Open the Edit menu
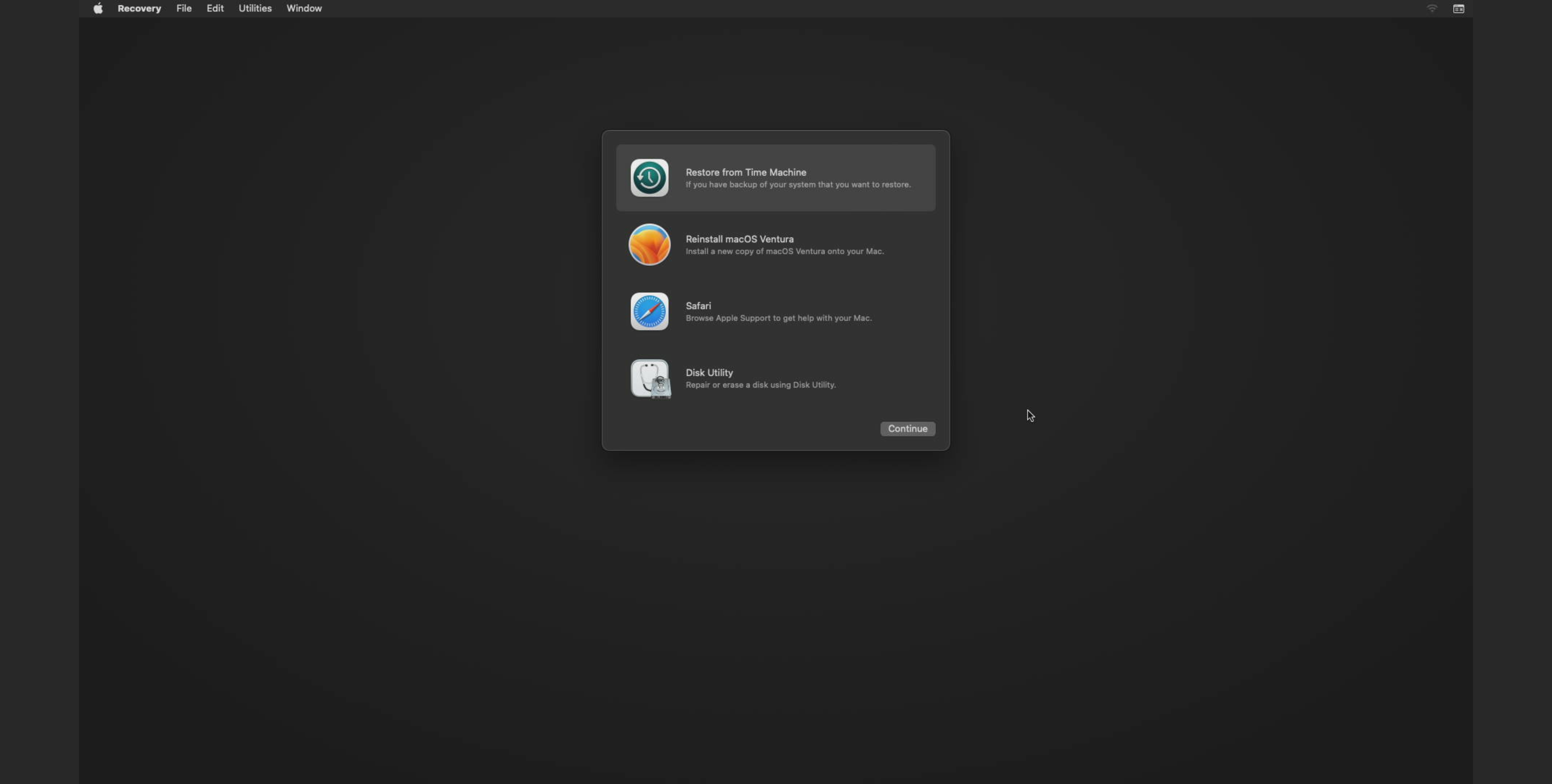This screenshot has width=1552, height=784. 215,8
